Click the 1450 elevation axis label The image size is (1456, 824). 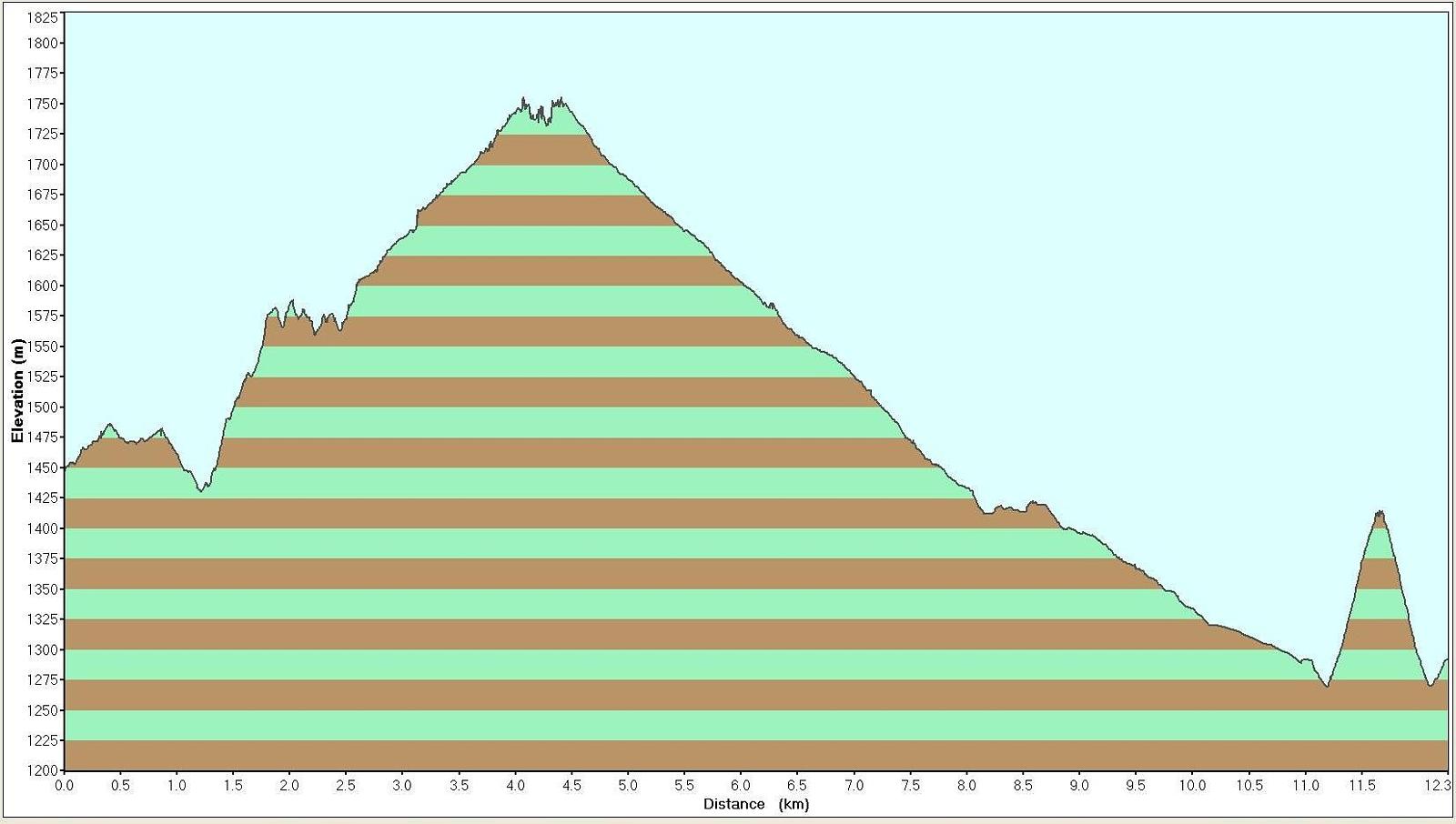tap(43, 468)
